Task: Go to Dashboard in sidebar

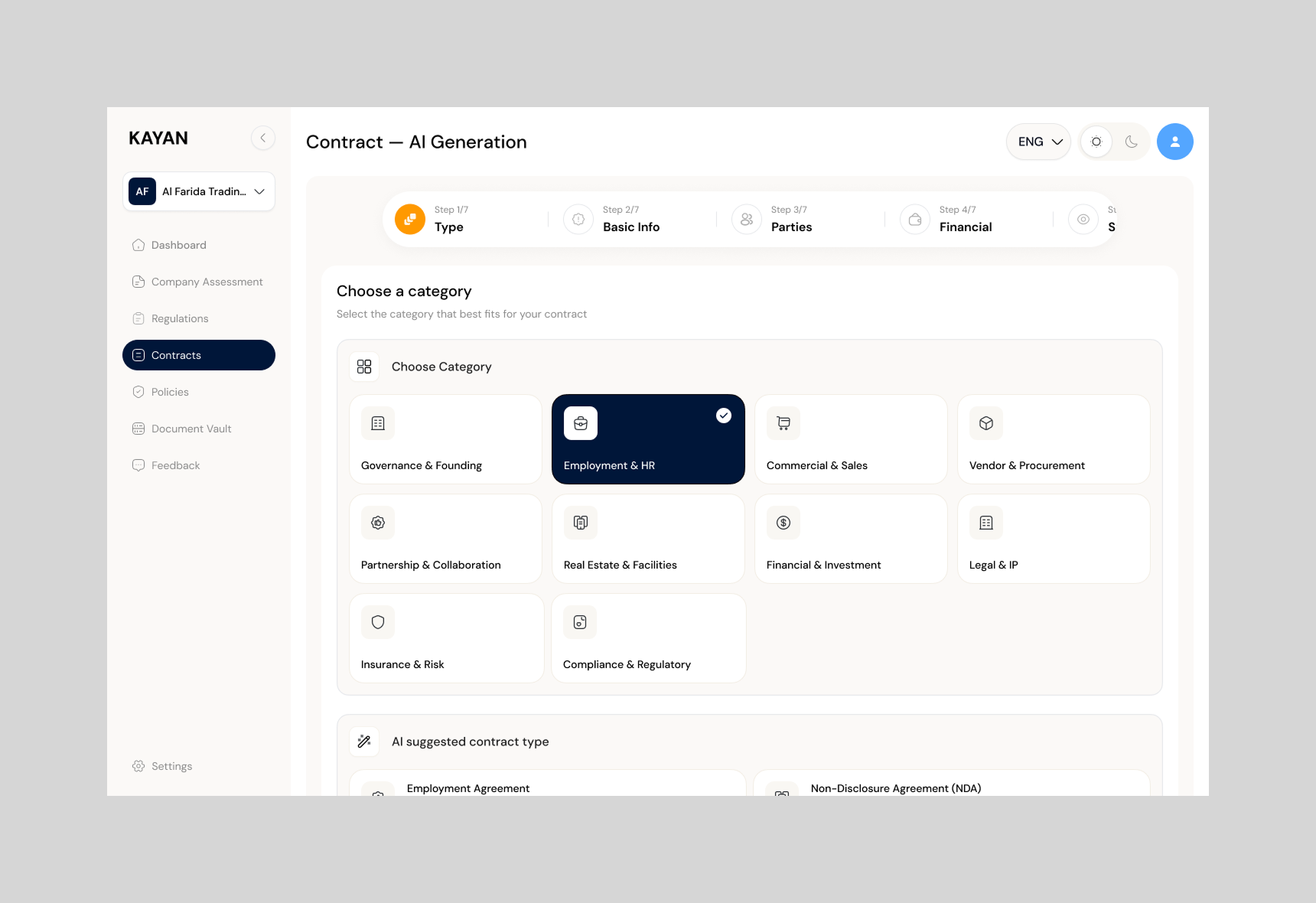Action: tap(199, 245)
